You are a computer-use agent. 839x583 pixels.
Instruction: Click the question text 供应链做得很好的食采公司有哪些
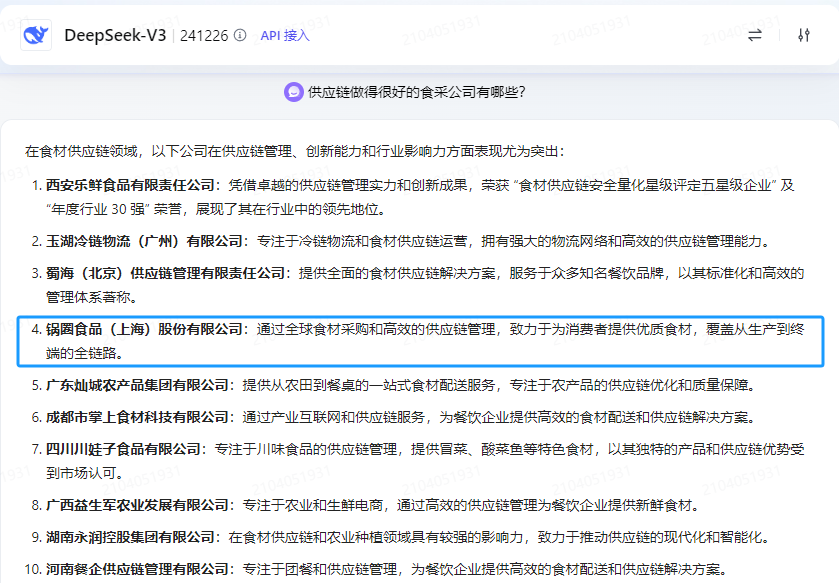pos(416,92)
